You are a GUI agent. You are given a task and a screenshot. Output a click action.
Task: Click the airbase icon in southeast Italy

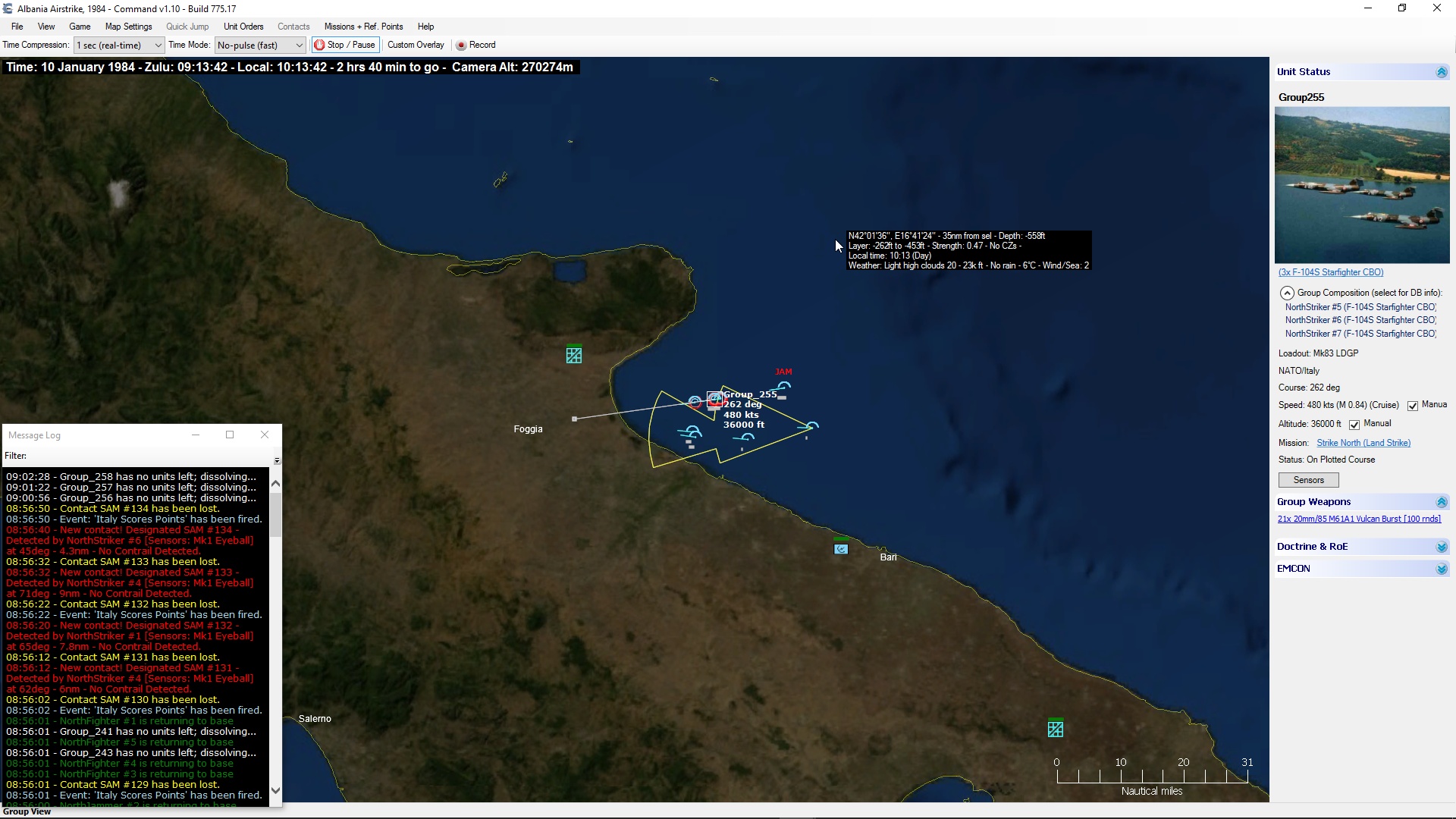tap(1056, 729)
